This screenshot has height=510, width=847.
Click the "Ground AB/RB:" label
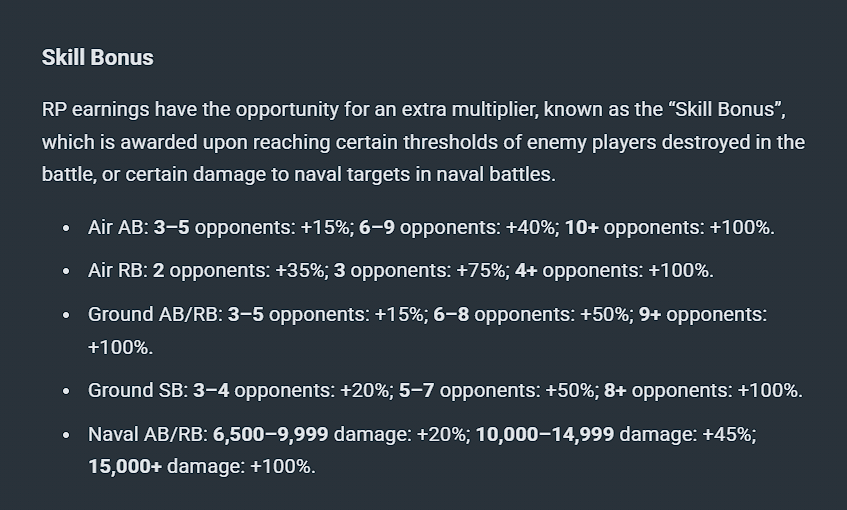155,314
